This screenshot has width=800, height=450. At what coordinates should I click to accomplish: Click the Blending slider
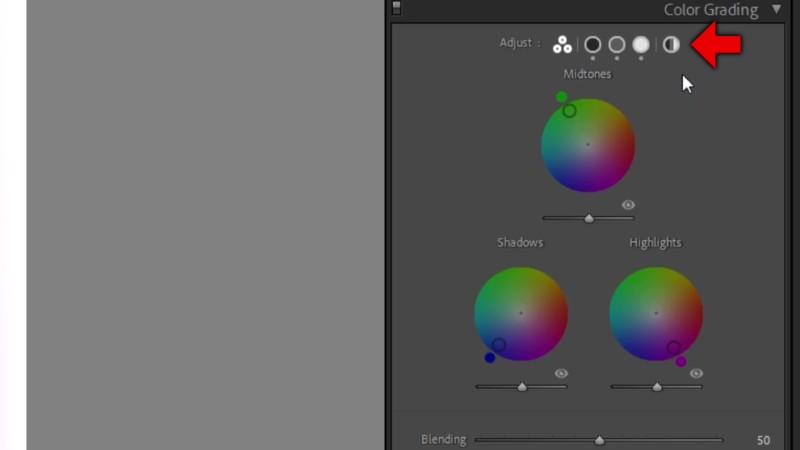pyautogui.click(x=599, y=440)
